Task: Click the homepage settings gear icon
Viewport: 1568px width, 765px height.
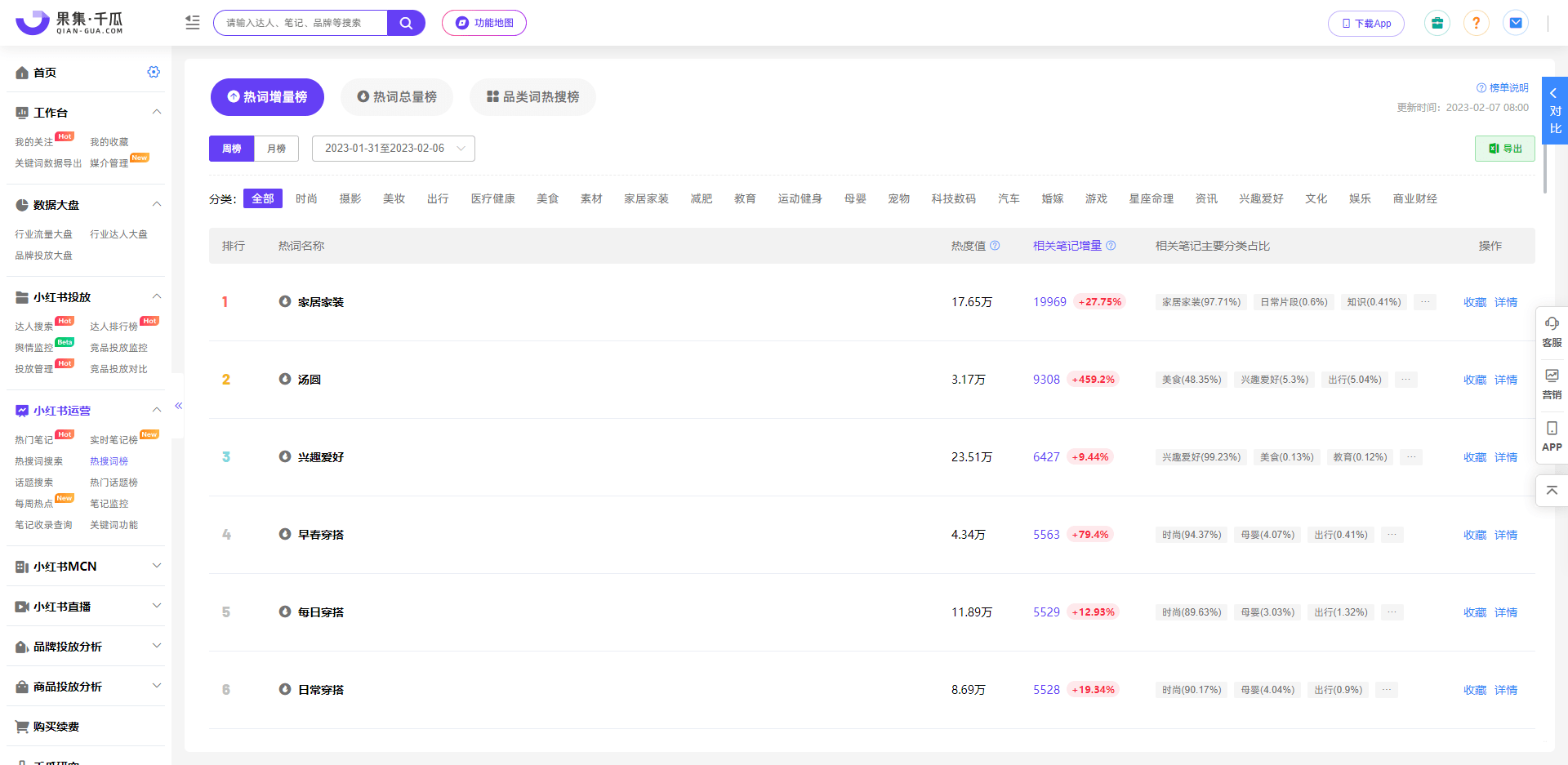Action: (x=154, y=72)
